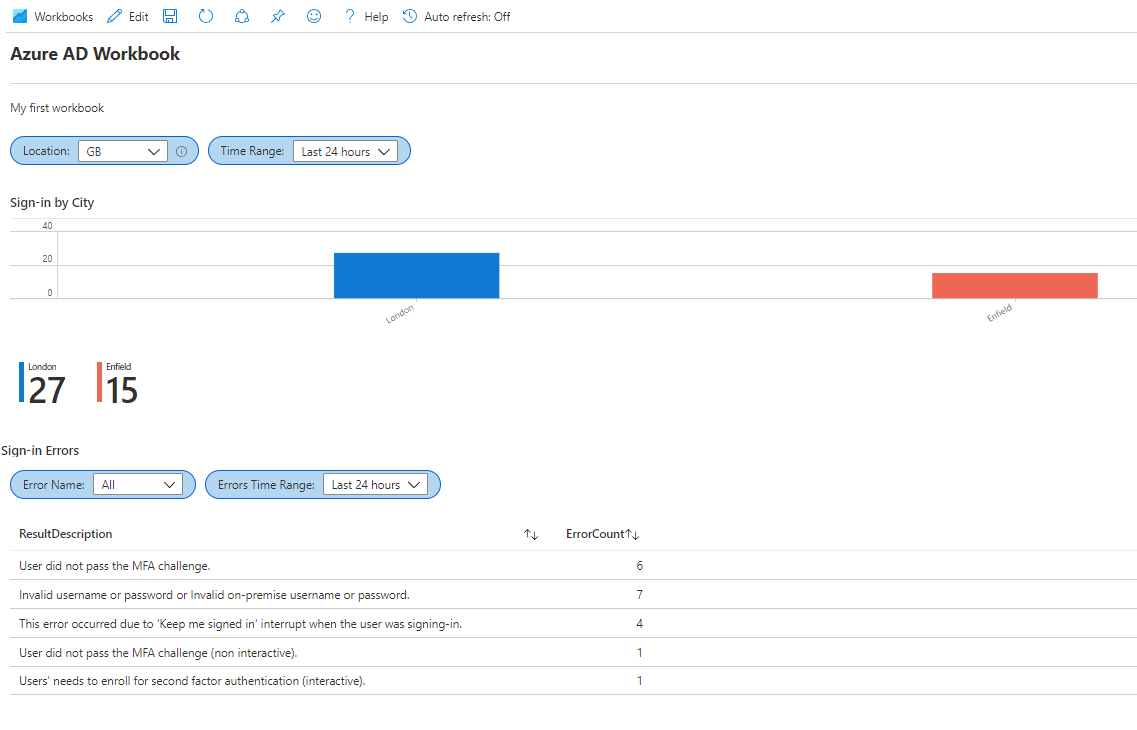Screen dimensions: 1137x730
Task: Click the blue London bar in chart
Action: tap(416, 275)
